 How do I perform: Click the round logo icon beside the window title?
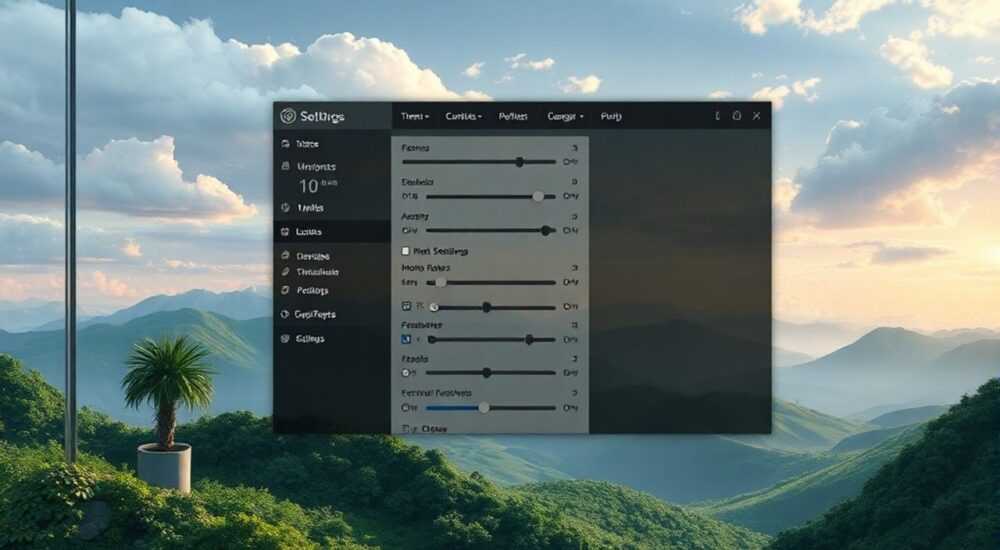pos(288,116)
